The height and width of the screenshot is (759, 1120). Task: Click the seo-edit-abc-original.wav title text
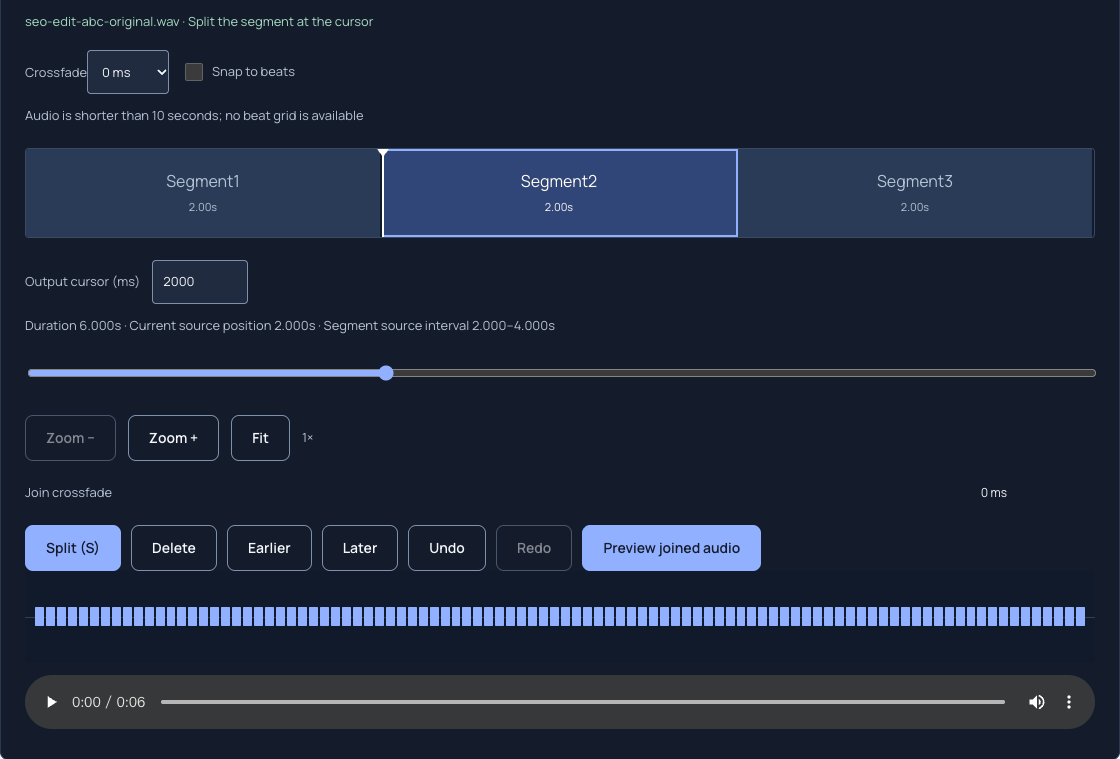[x=102, y=21]
